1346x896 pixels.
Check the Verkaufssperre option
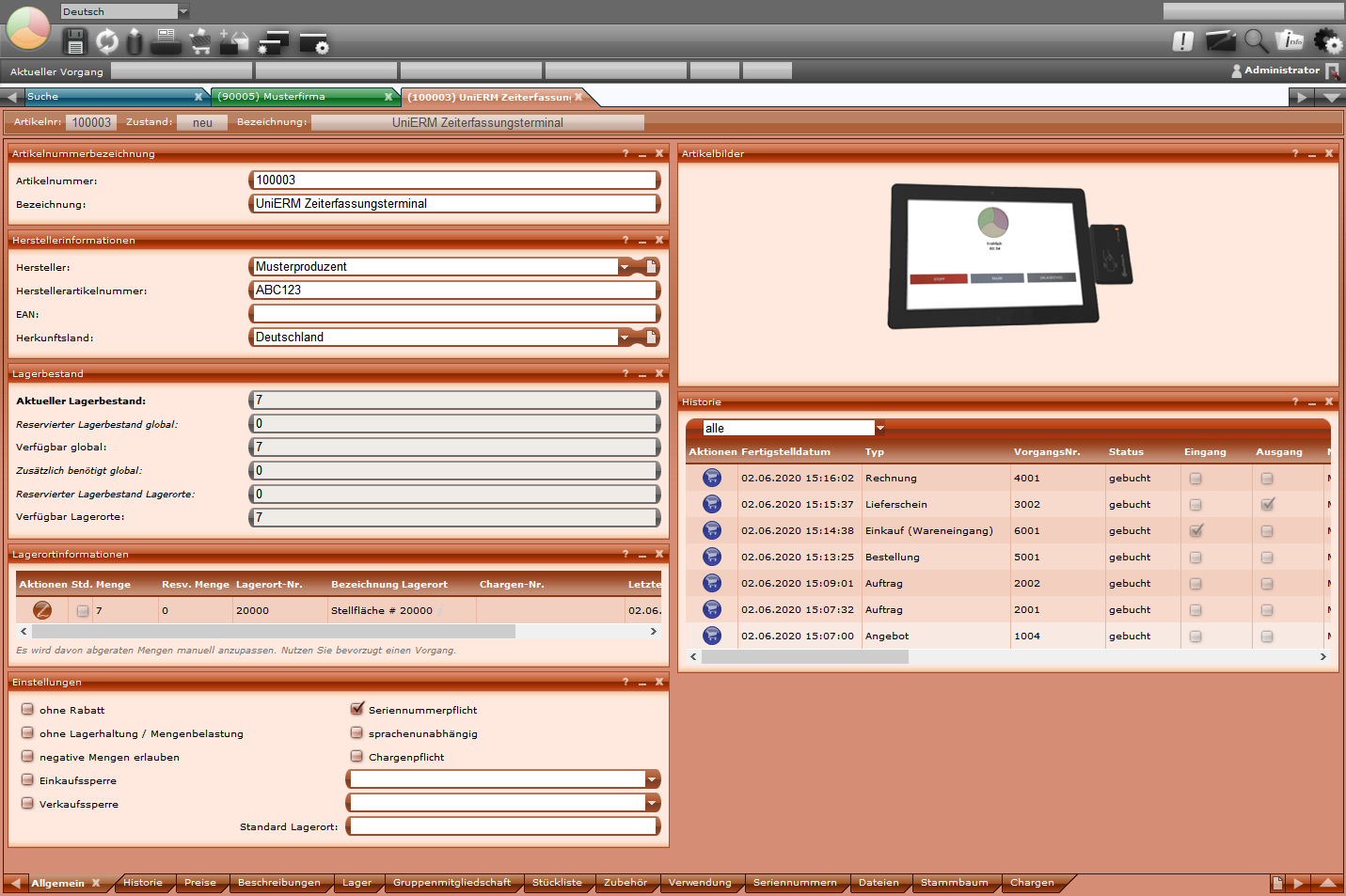click(x=27, y=803)
